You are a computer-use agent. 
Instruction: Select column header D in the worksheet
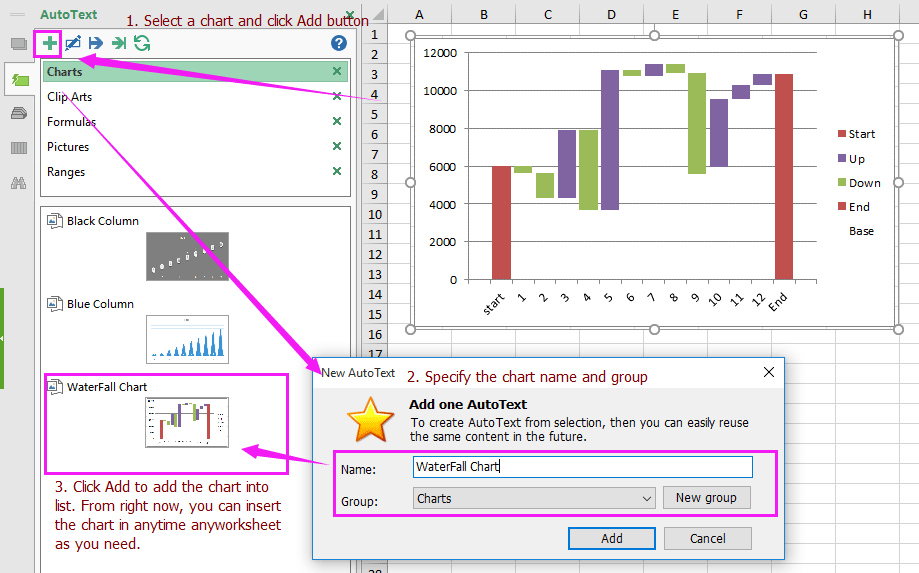(x=611, y=13)
